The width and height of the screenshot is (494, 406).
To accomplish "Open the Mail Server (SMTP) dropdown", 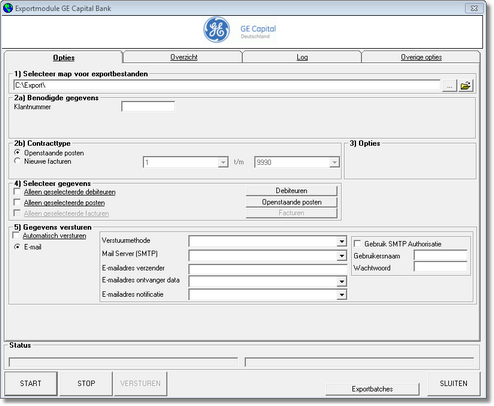I will pos(342,256).
